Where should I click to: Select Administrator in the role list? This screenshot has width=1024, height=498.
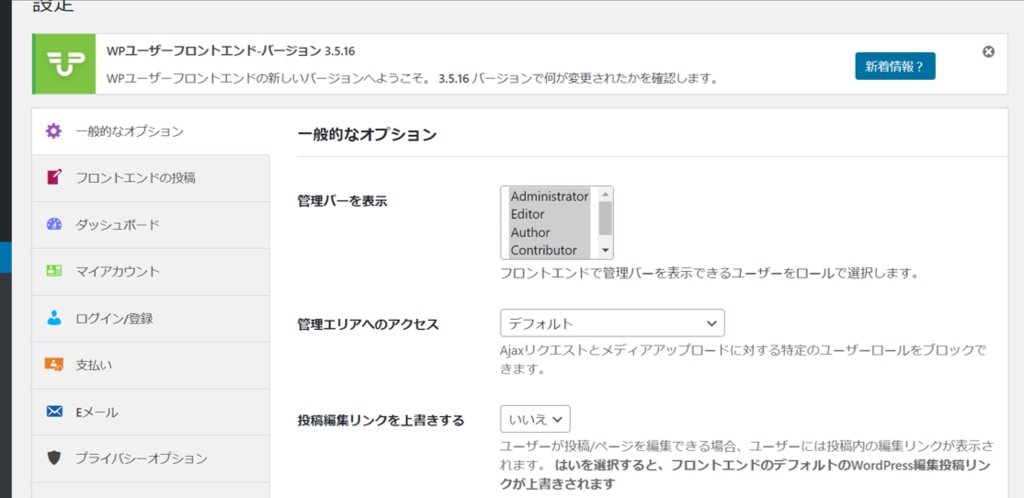click(x=549, y=196)
